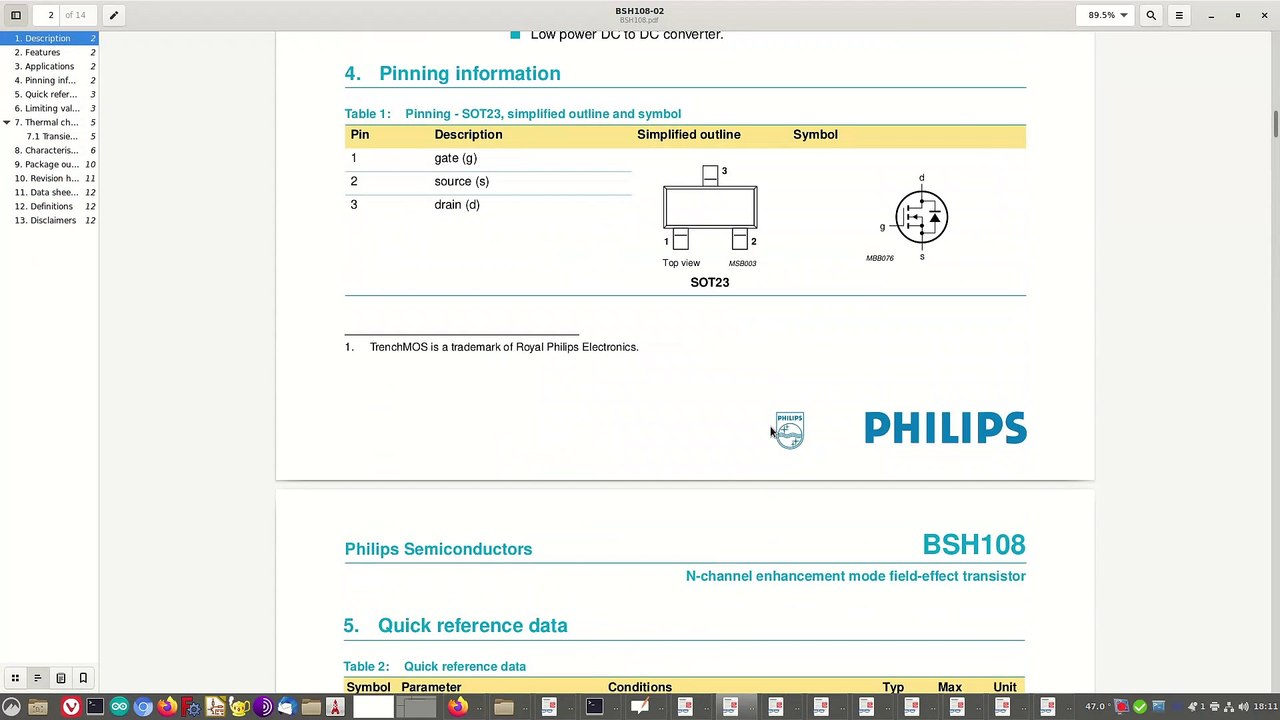Image resolution: width=1280 pixels, height=720 pixels.
Task: Click the 'source (s)' table cell
Action: [x=462, y=181]
